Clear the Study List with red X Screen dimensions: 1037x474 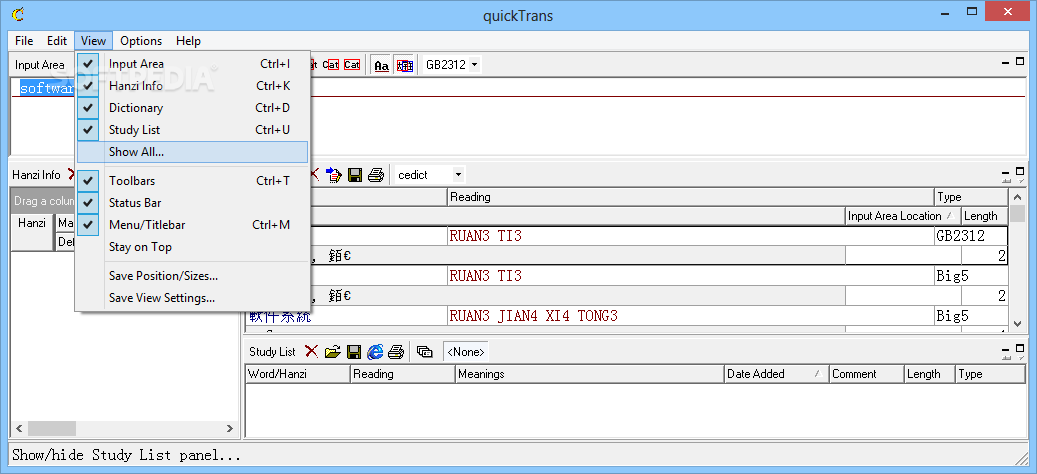(x=311, y=352)
